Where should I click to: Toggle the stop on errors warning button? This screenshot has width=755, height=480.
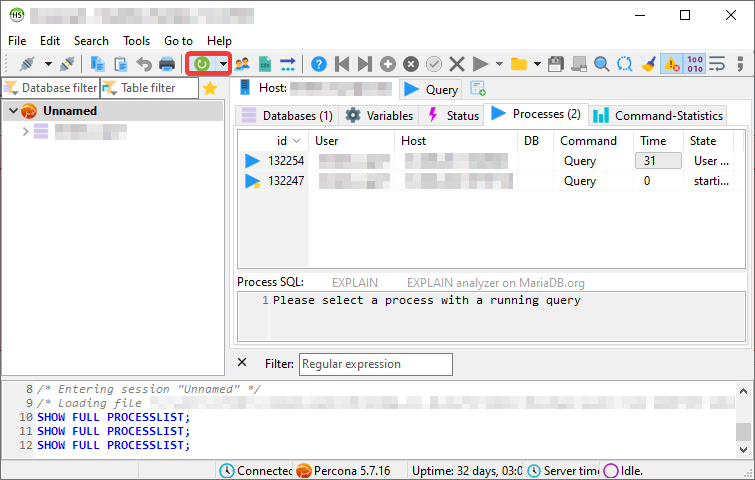[671, 64]
